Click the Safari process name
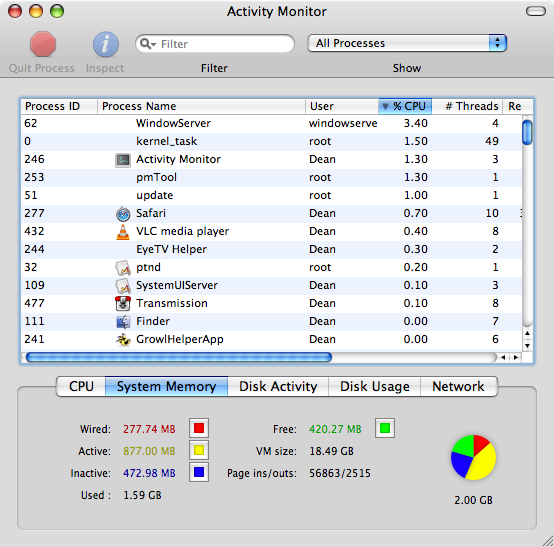Viewport: 554px width, 547px height. tap(151, 213)
